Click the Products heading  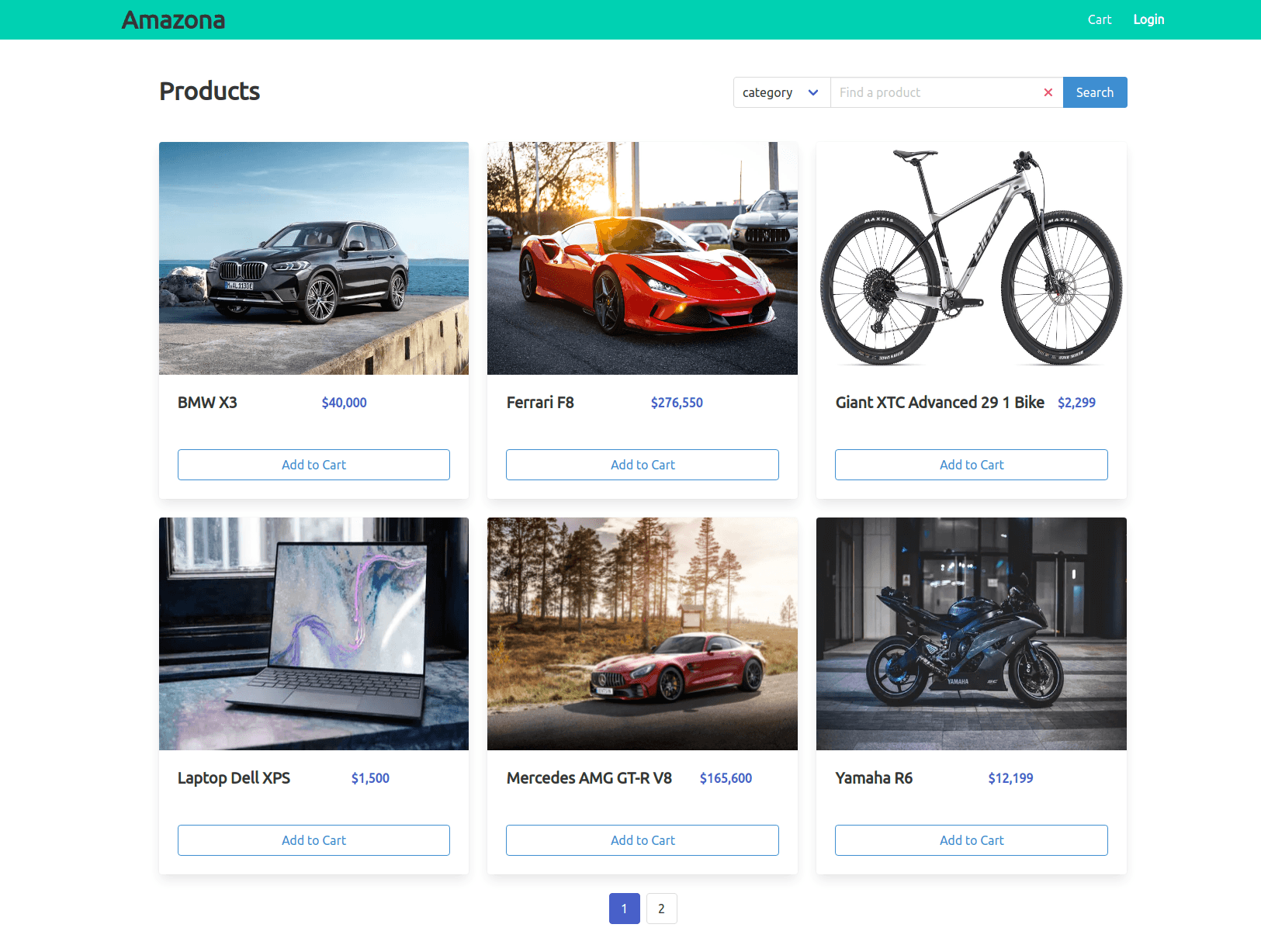(210, 92)
